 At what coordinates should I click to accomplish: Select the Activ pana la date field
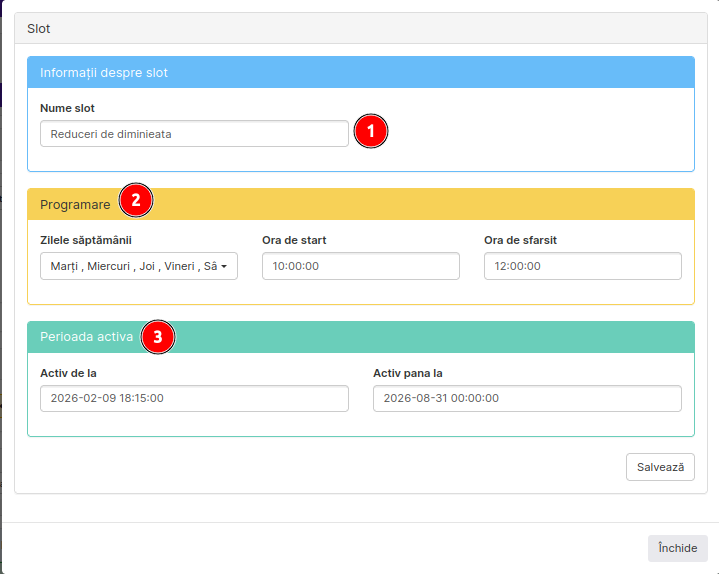(527, 398)
